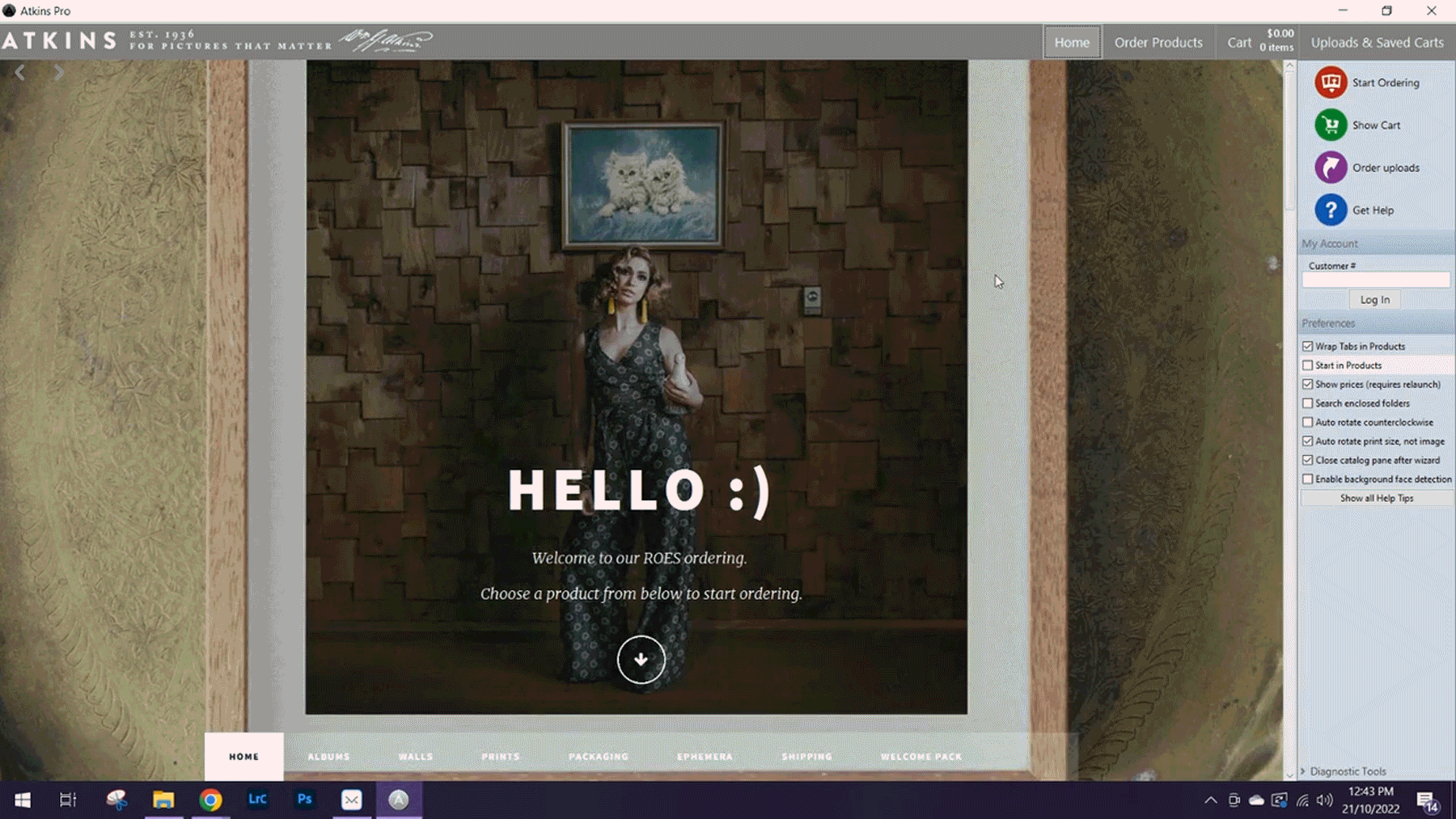The image size is (1456, 819).
Task: Launch Google Chrome from the taskbar
Action: click(x=210, y=800)
